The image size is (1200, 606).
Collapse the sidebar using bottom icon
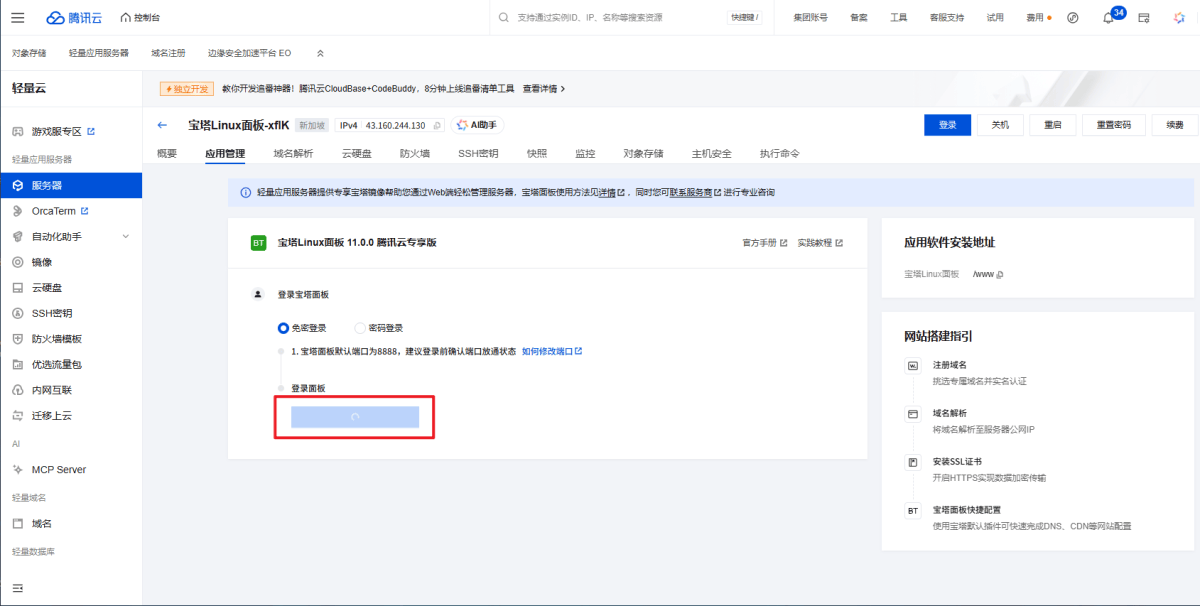coord(18,587)
